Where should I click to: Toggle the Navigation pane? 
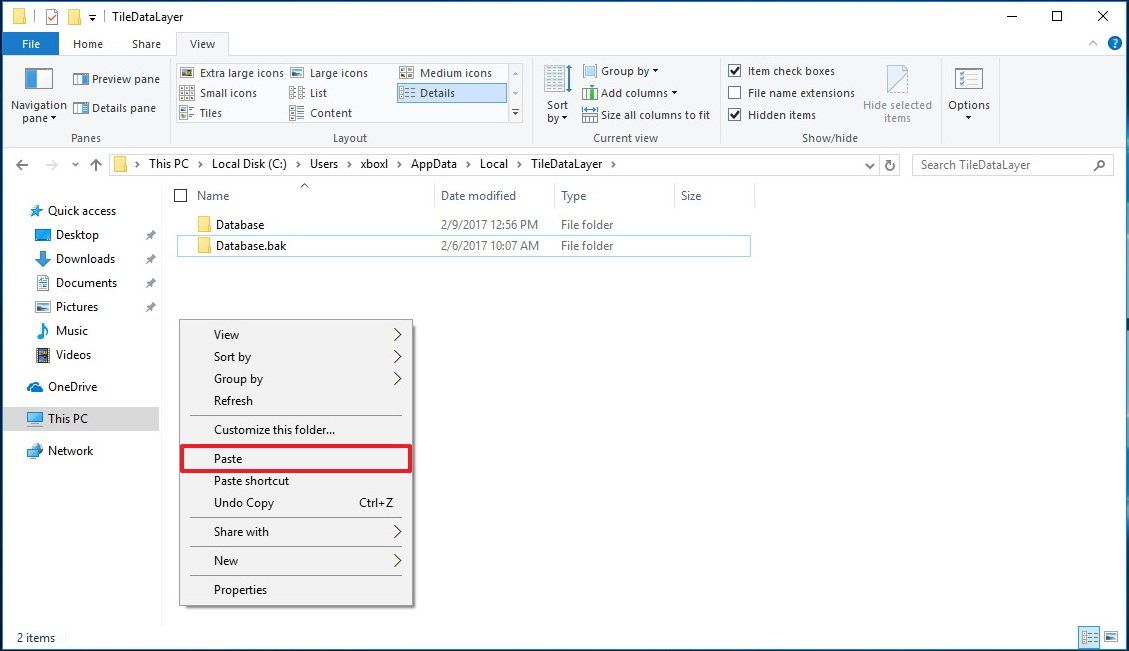pos(37,92)
